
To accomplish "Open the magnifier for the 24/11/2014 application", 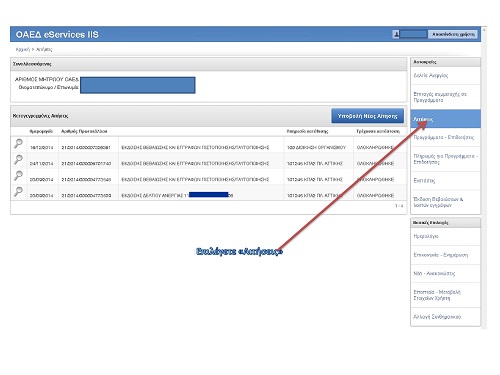I will point(18,160).
